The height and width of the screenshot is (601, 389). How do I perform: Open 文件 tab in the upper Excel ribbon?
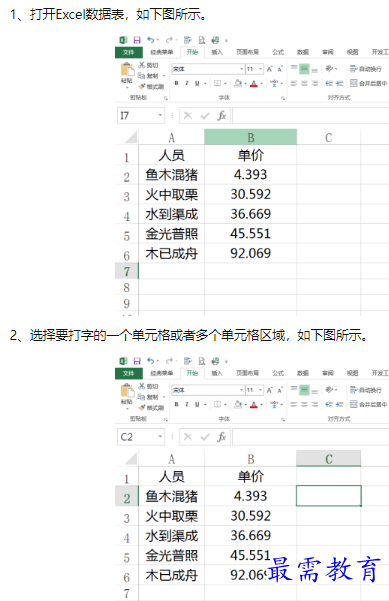pos(129,52)
